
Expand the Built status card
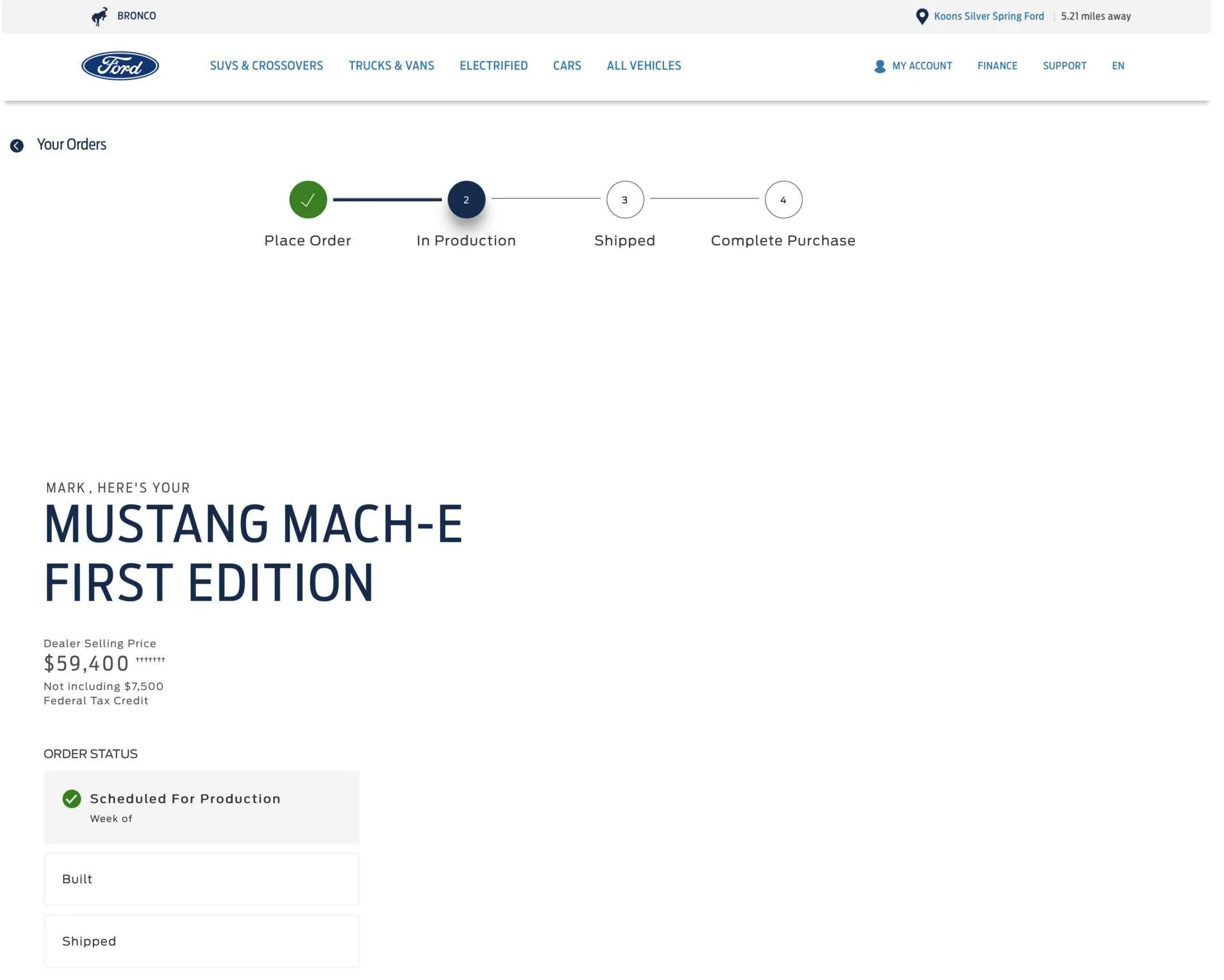click(x=202, y=879)
